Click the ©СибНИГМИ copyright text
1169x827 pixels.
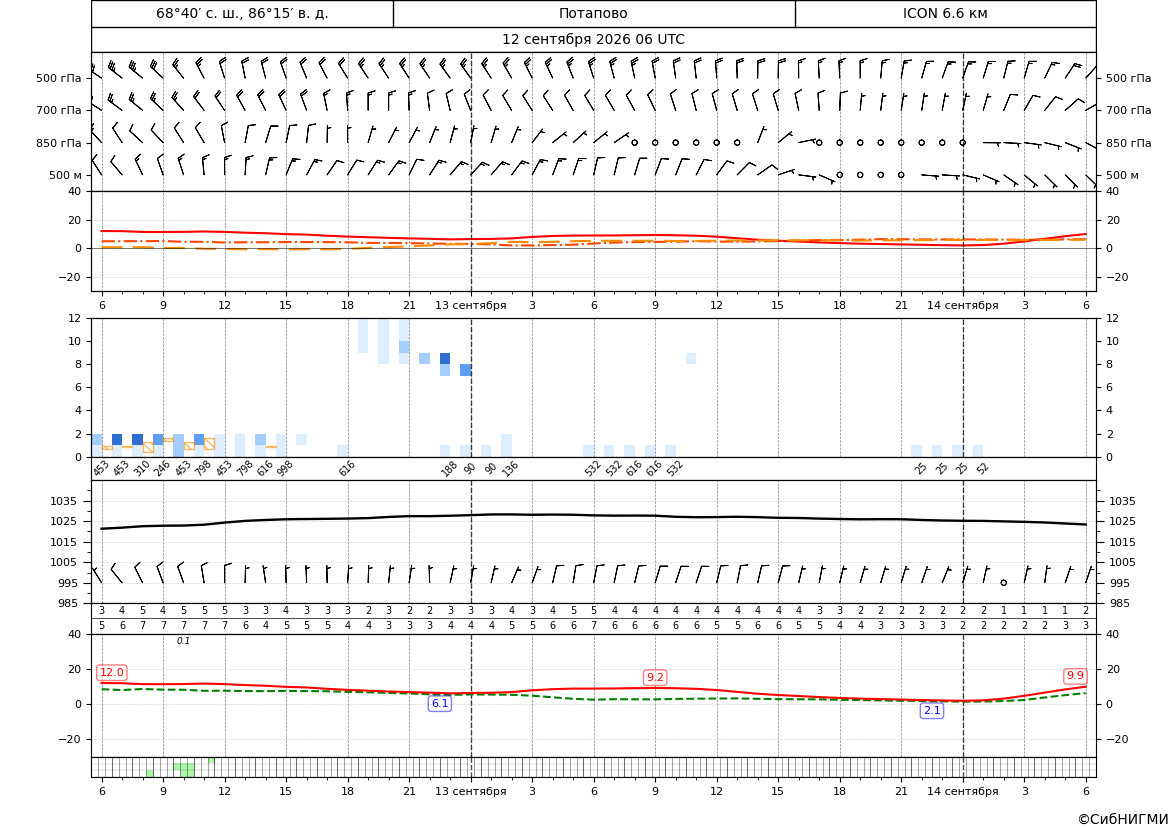pos(1123,819)
